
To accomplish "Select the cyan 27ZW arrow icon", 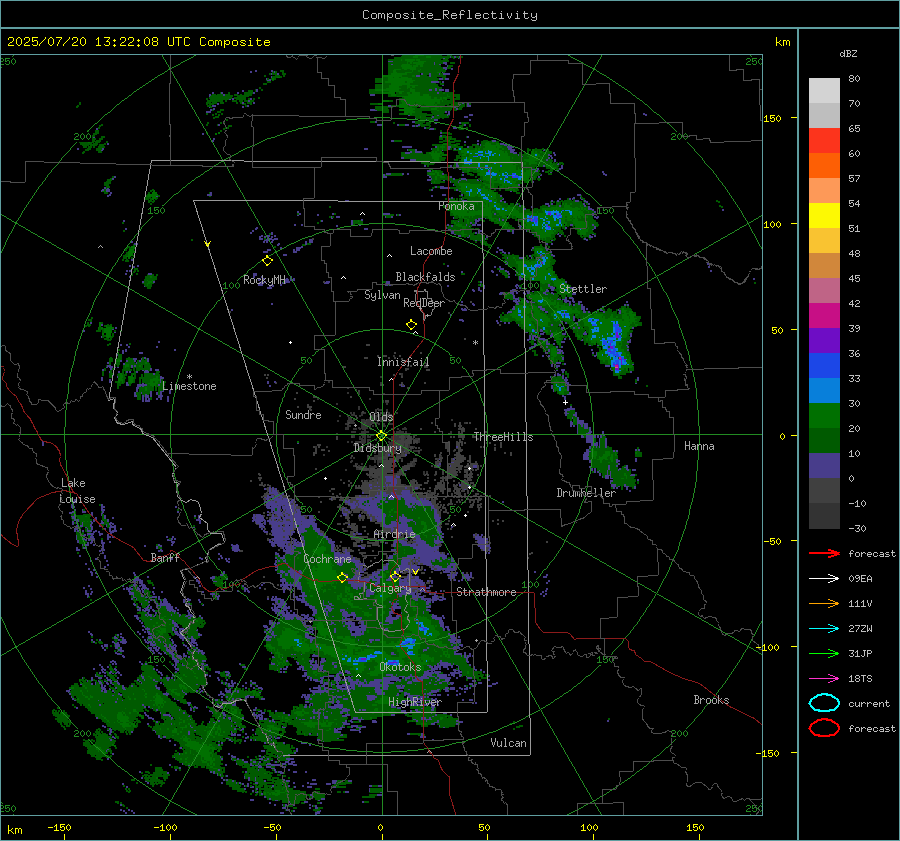I will click(824, 629).
